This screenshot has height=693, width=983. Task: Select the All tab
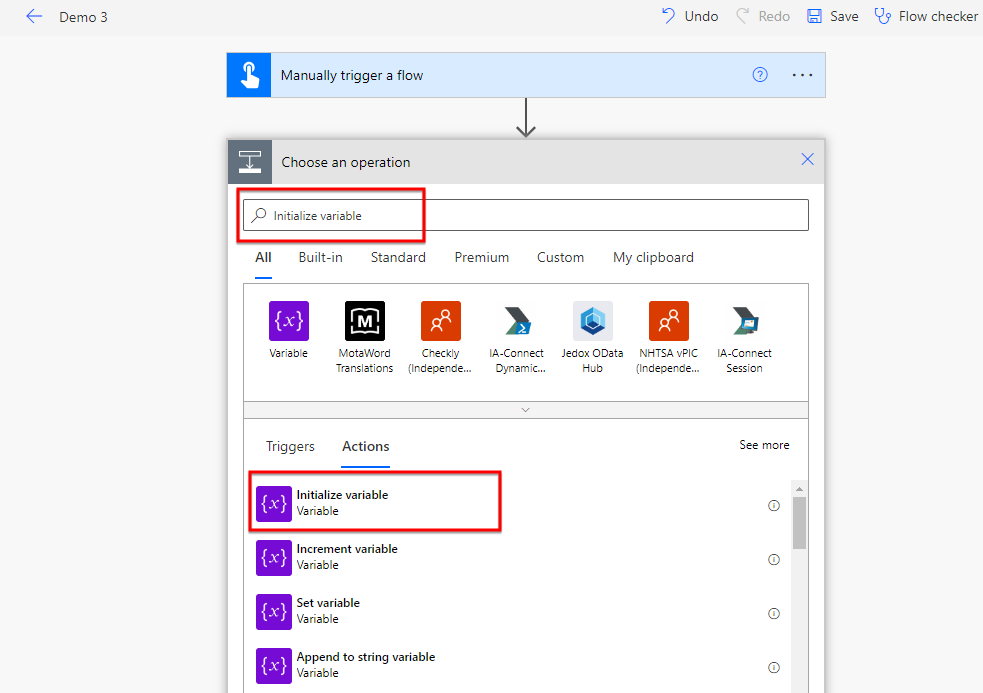click(x=263, y=257)
